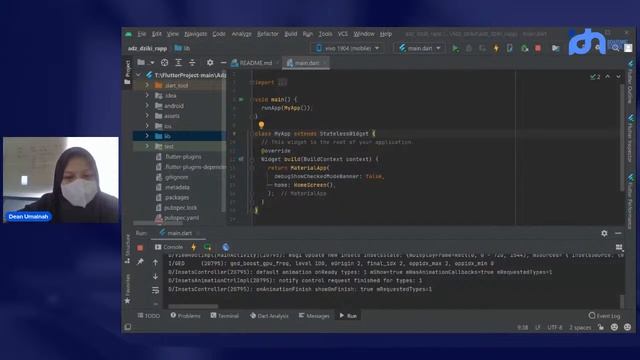Collapse the root FlutterProject-main tree node
Image resolution: width=640 pixels, height=360 pixels.
point(139,75)
